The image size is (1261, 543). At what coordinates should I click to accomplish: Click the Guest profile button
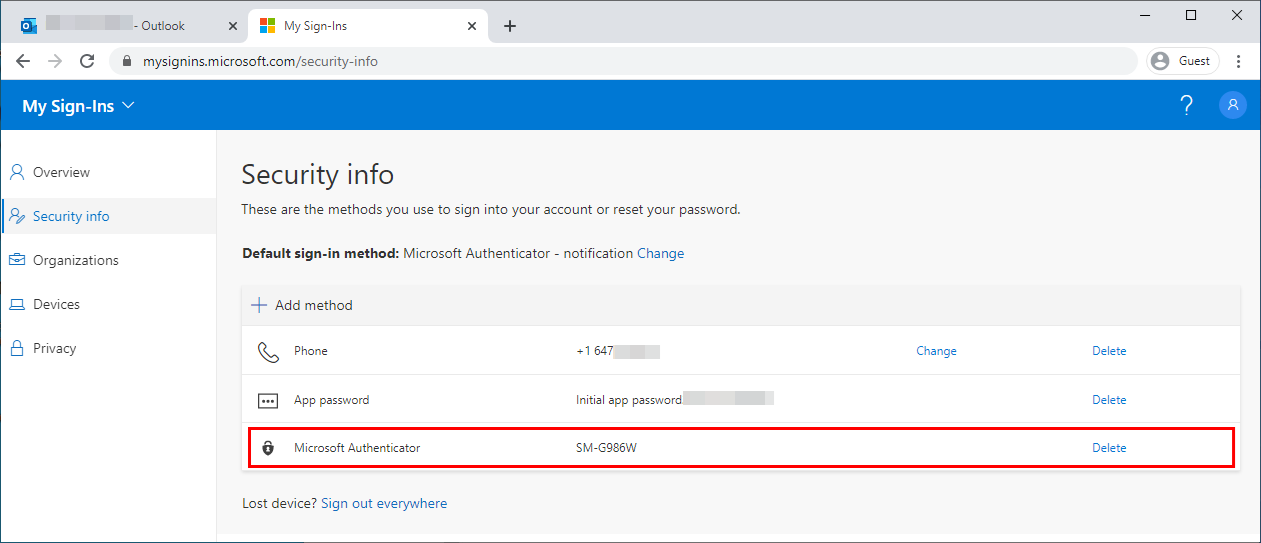pos(1182,61)
